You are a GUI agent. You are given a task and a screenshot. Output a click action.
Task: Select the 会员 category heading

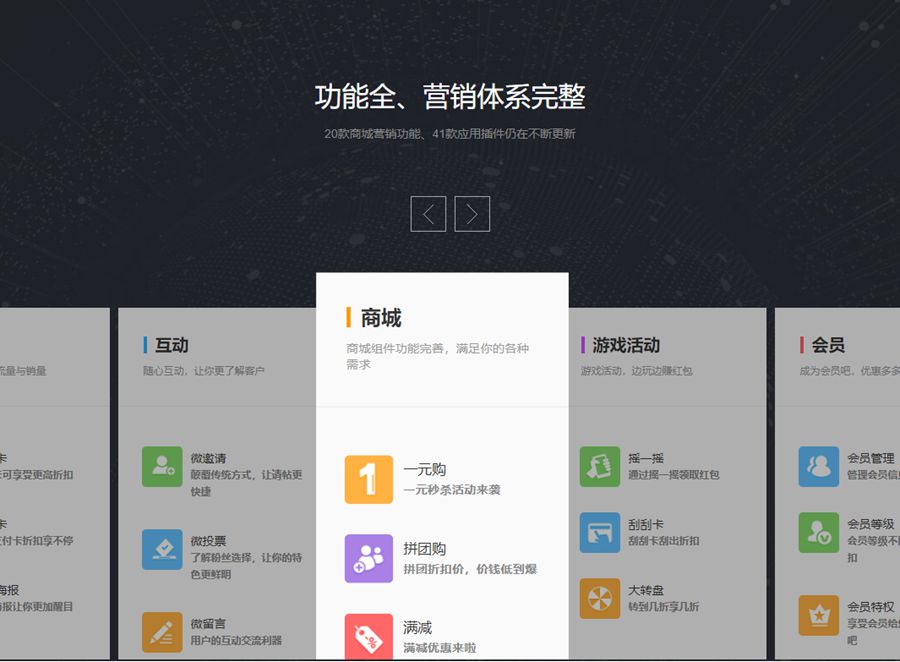pos(828,345)
